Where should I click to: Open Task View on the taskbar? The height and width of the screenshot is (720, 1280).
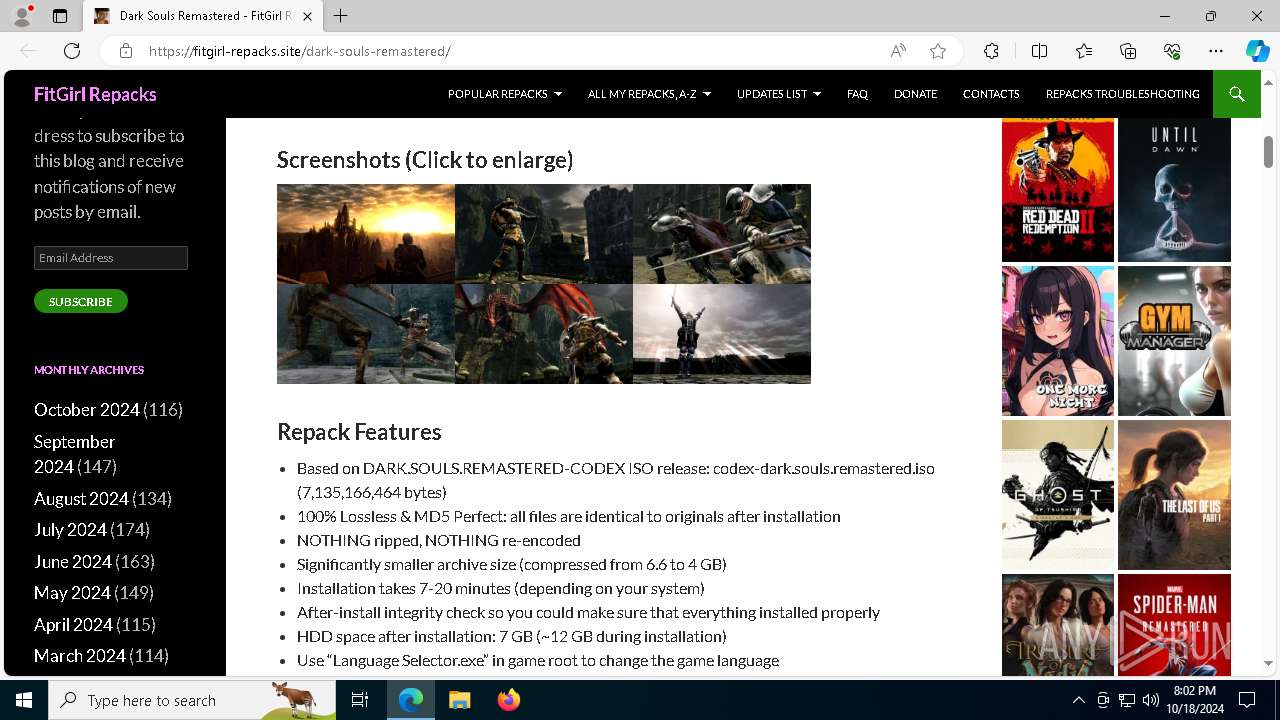(x=360, y=700)
